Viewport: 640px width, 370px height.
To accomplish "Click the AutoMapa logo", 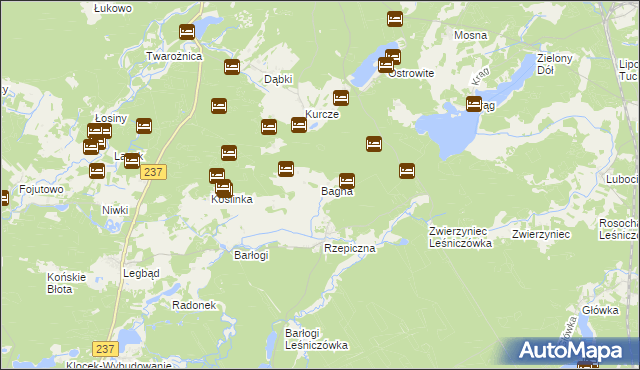I will tap(571, 350).
